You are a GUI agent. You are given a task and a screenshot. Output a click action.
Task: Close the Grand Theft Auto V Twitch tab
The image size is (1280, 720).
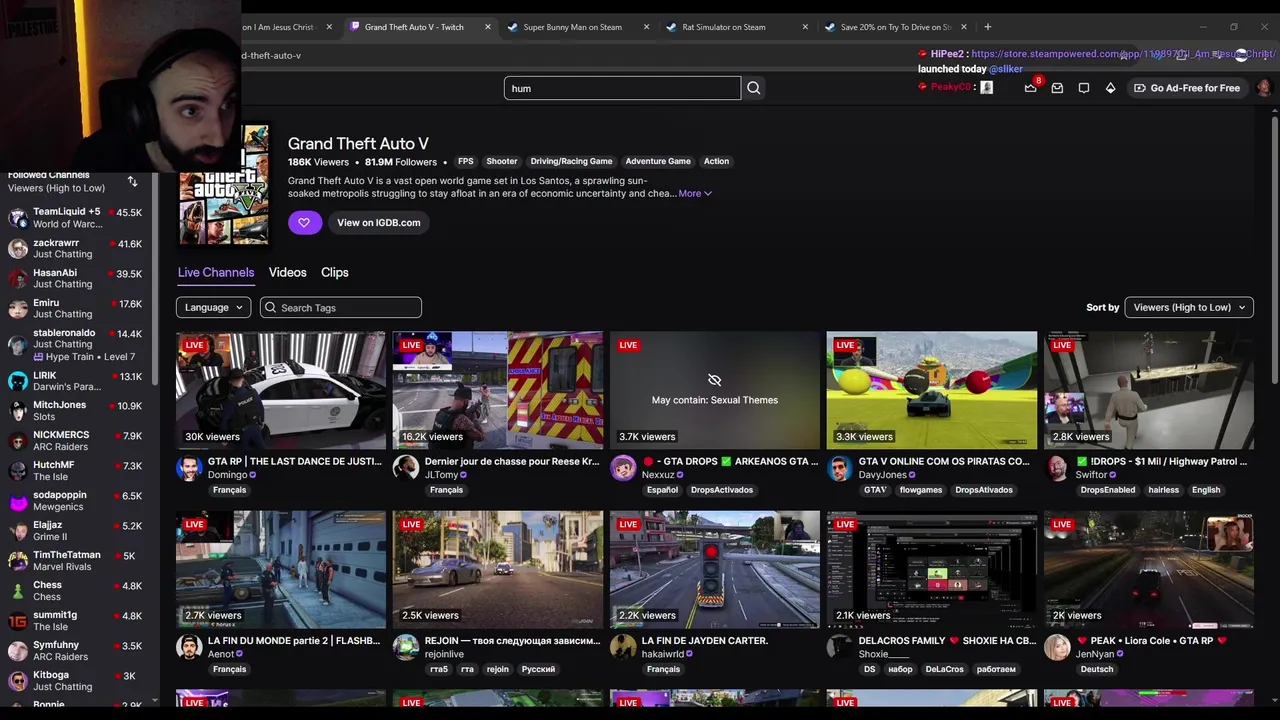tap(487, 27)
